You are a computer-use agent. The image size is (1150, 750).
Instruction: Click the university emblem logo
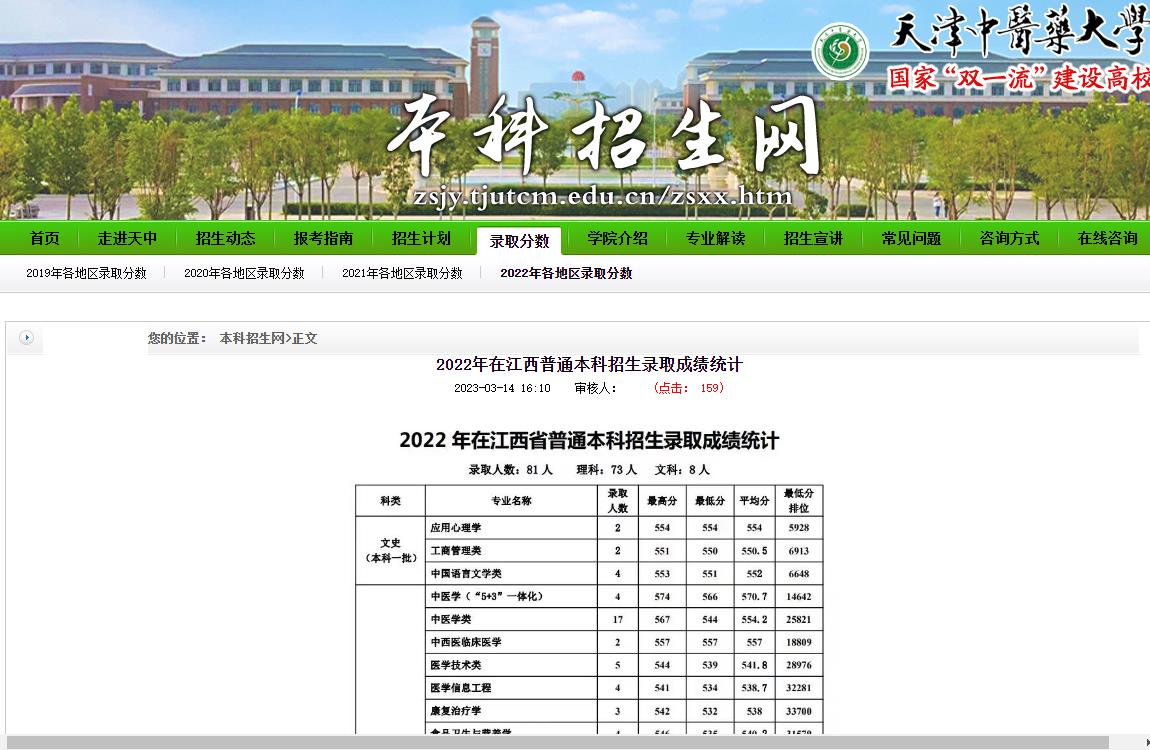point(840,51)
